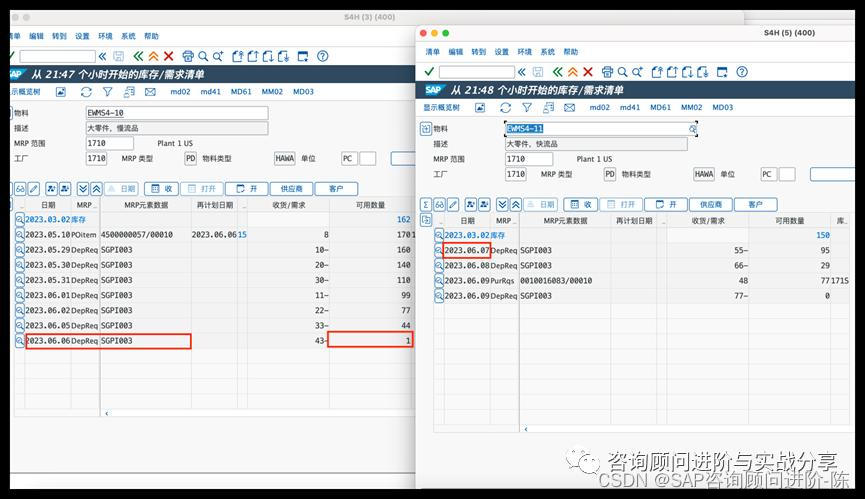Screen dimensions: 865x499
Task: Click the orange Exit arrow in S4H (5) window
Action: 573,72
